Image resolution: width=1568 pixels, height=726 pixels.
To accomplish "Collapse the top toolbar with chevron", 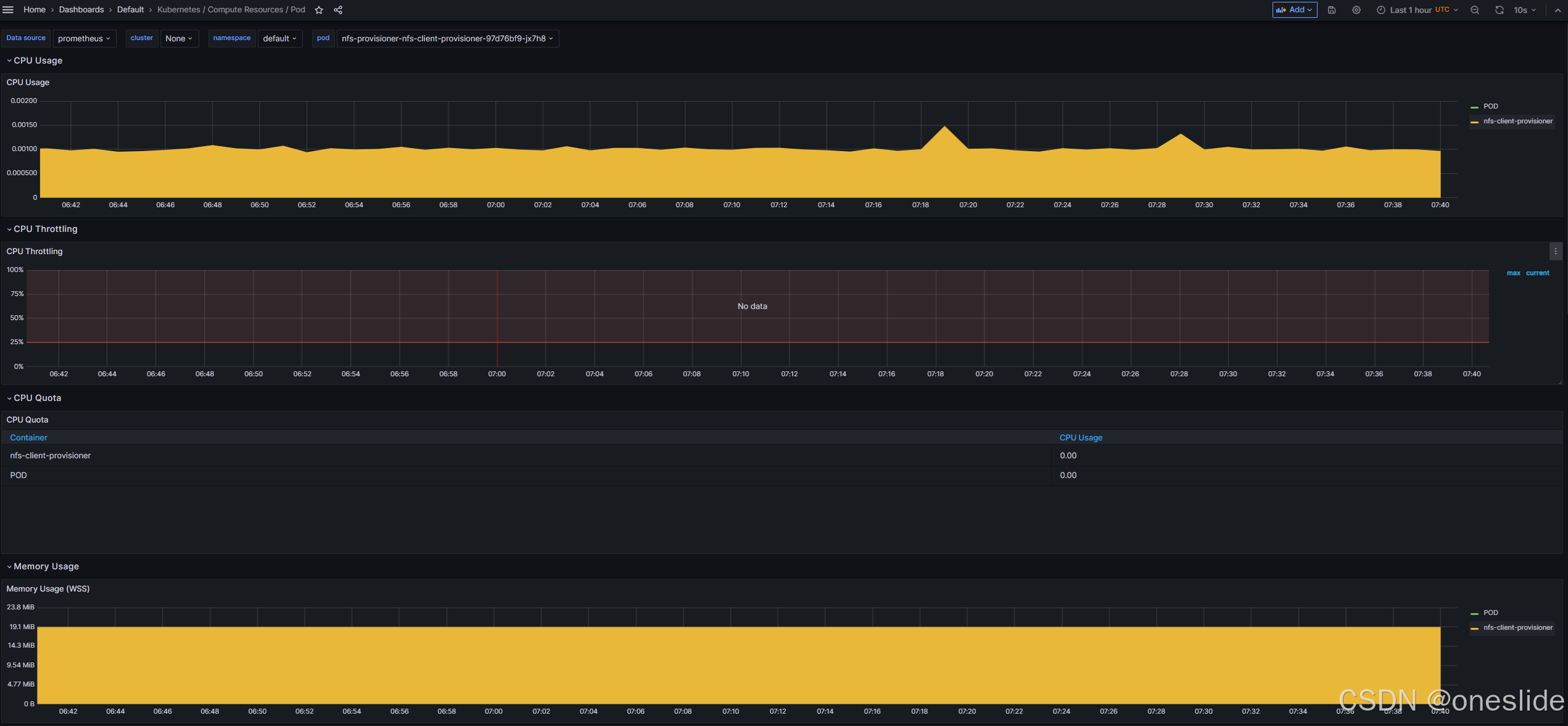I will [1557, 10].
